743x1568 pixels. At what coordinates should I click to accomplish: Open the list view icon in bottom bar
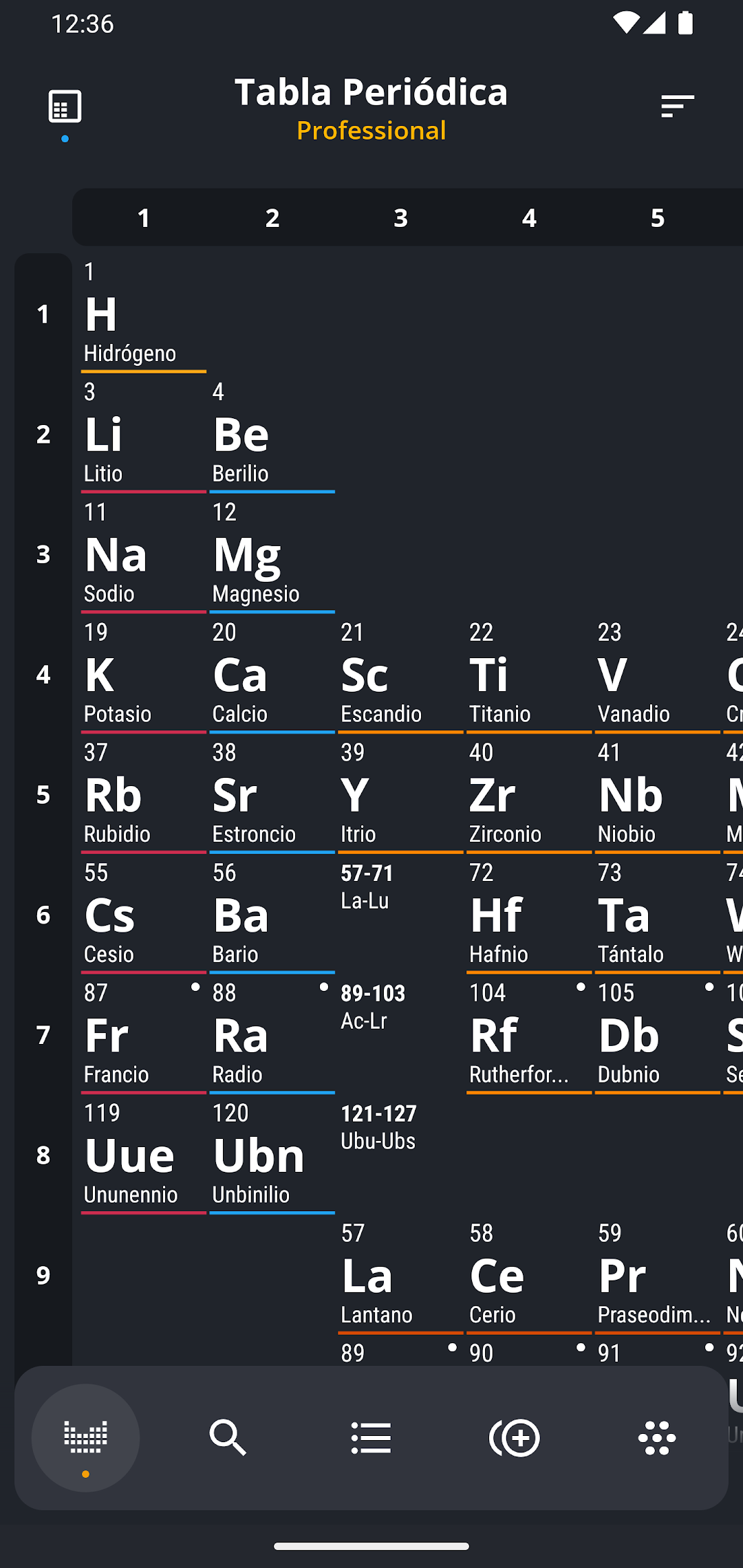[371, 1437]
